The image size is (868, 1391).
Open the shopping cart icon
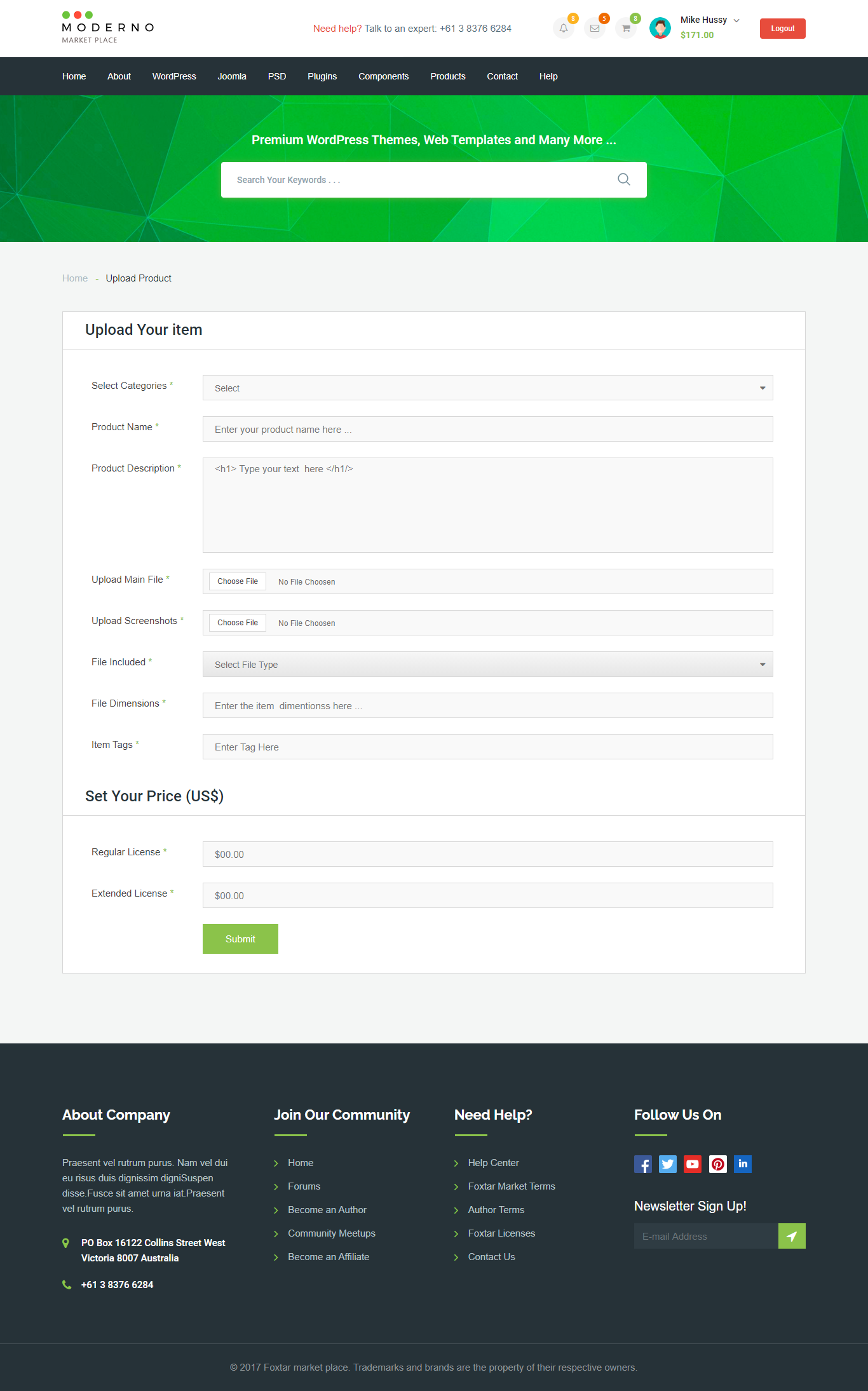(x=626, y=29)
